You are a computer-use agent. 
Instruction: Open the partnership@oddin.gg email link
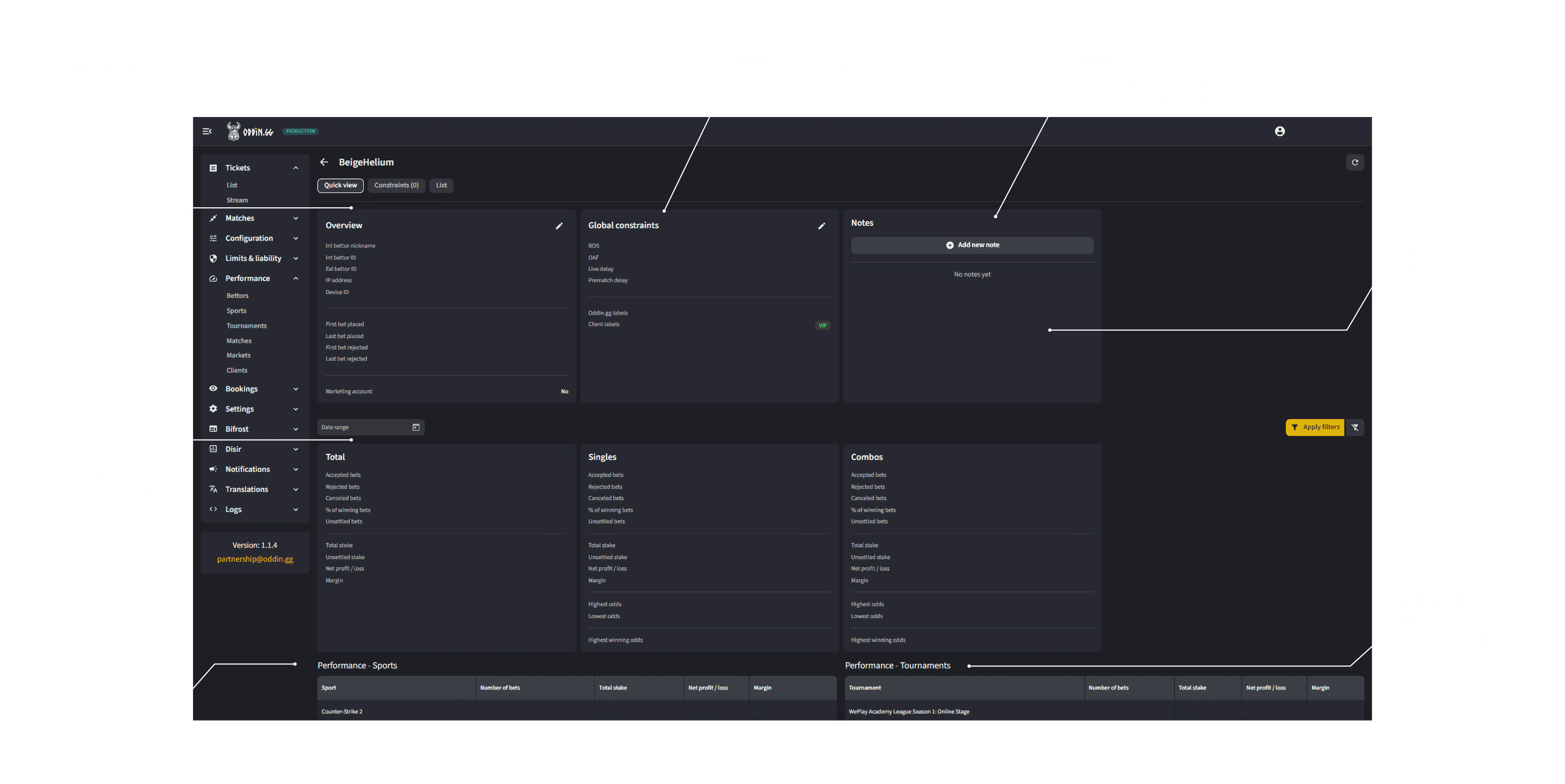[254, 559]
